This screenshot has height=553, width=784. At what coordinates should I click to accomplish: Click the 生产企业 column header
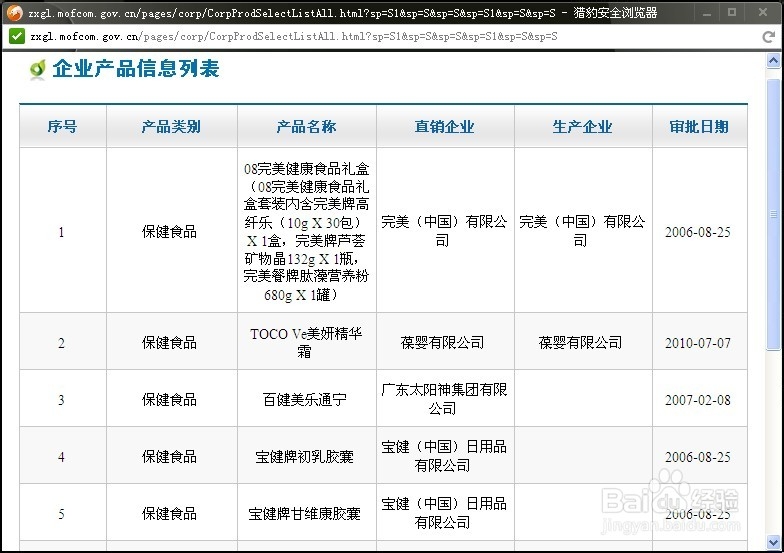[582, 126]
